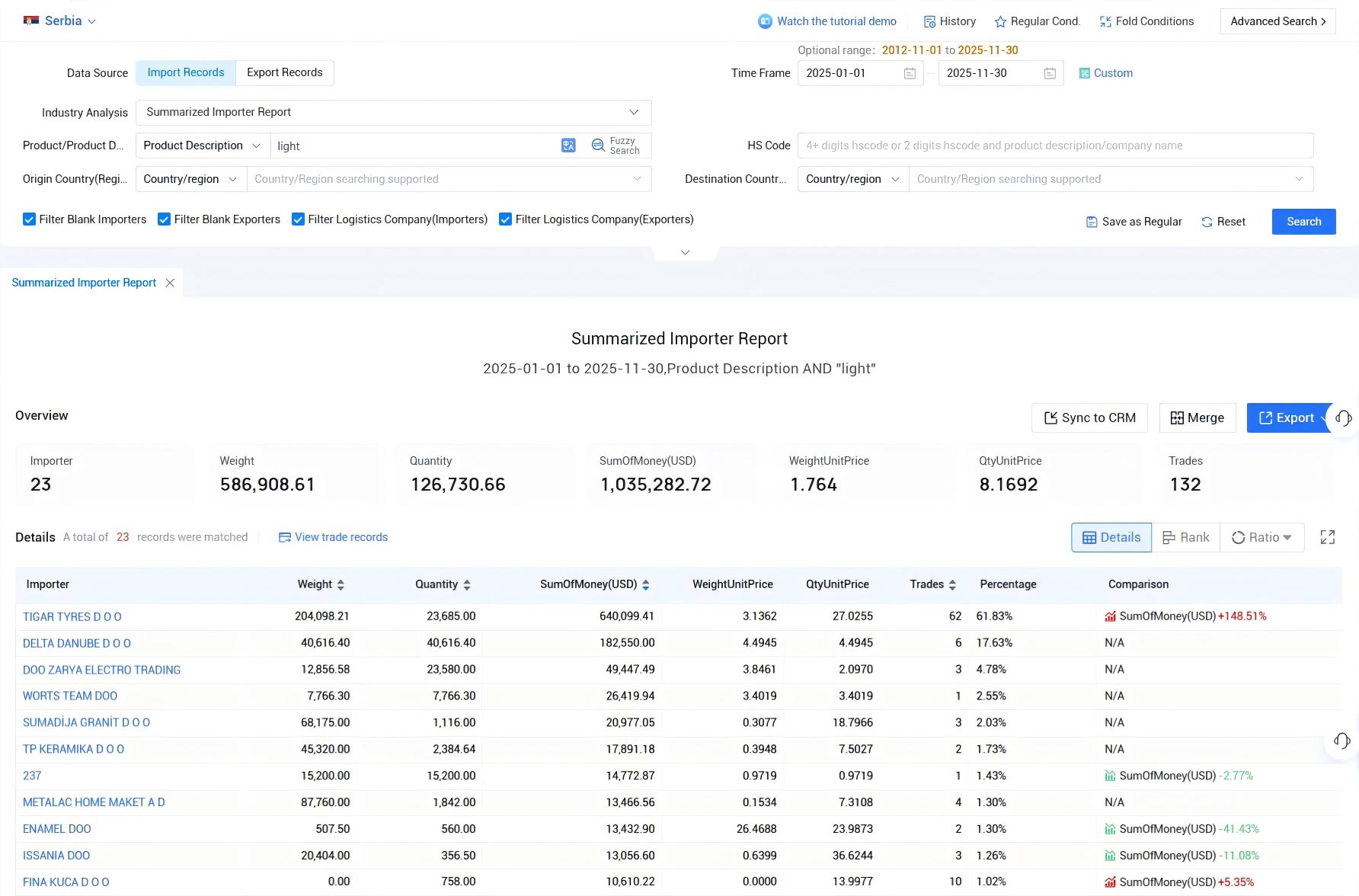Click ENAMEL DOO comparison chart icon
Image resolution: width=1359 pixels, height=896 pixels.
pyautogui.click(x=1111, y=829)
